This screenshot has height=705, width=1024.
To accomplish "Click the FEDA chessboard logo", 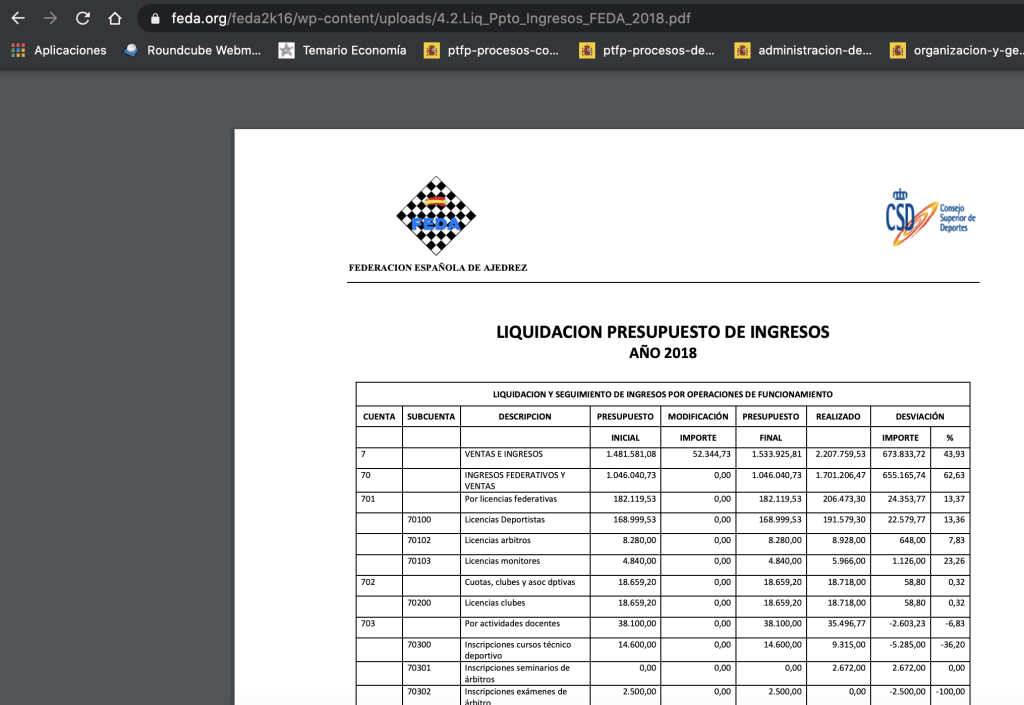I will point(436,215).
